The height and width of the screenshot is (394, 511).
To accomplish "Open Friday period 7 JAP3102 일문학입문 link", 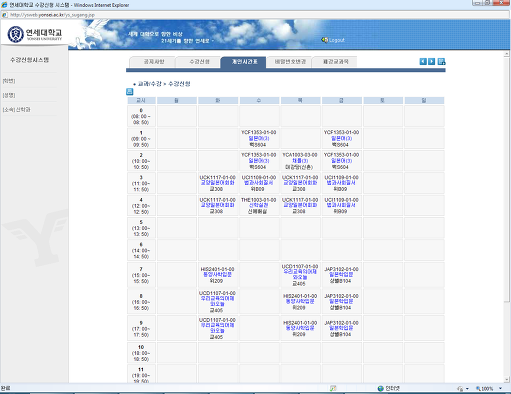I will [x=341, y=275].
